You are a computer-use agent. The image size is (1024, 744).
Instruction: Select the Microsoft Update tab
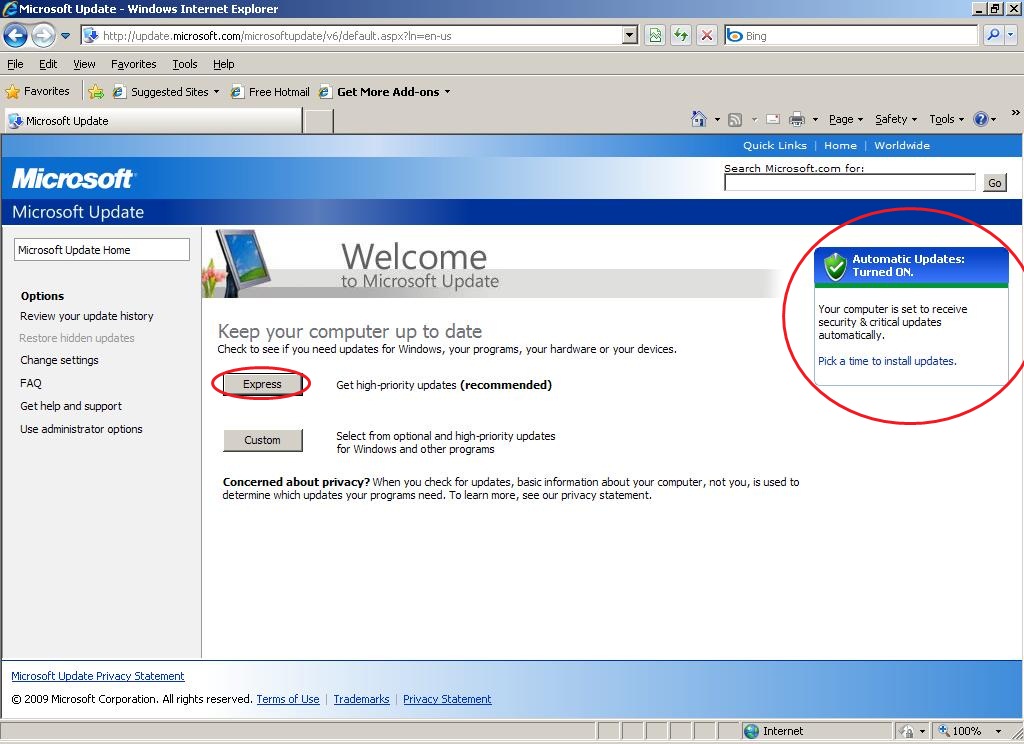pyautogui.click(x=153, y=121)
